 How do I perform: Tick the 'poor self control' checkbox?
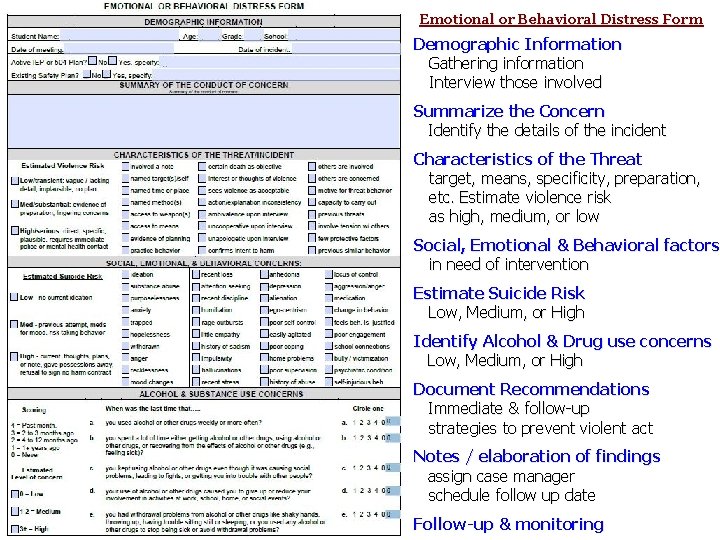coord(264,322)
